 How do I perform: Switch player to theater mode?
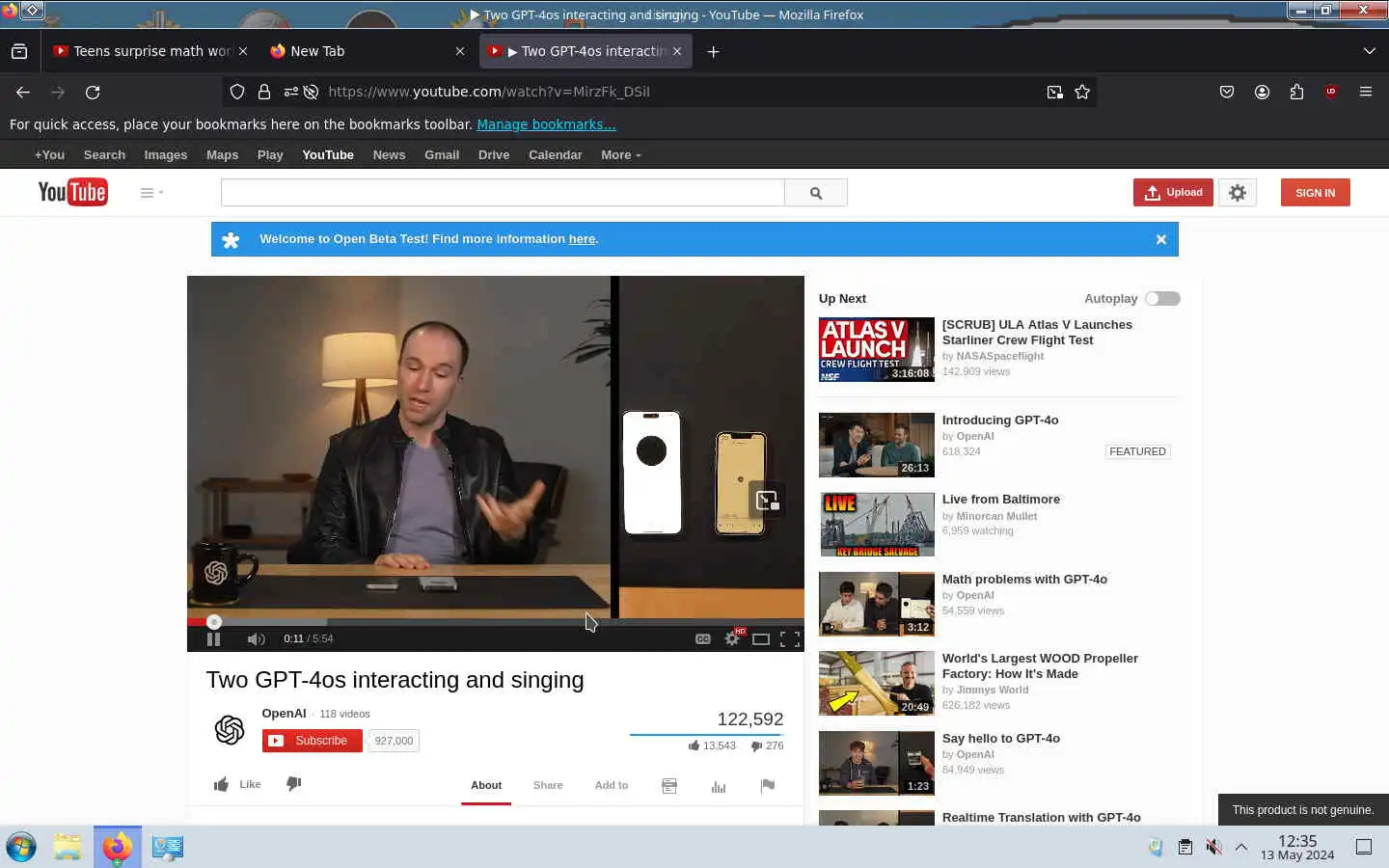click(761, 638)
